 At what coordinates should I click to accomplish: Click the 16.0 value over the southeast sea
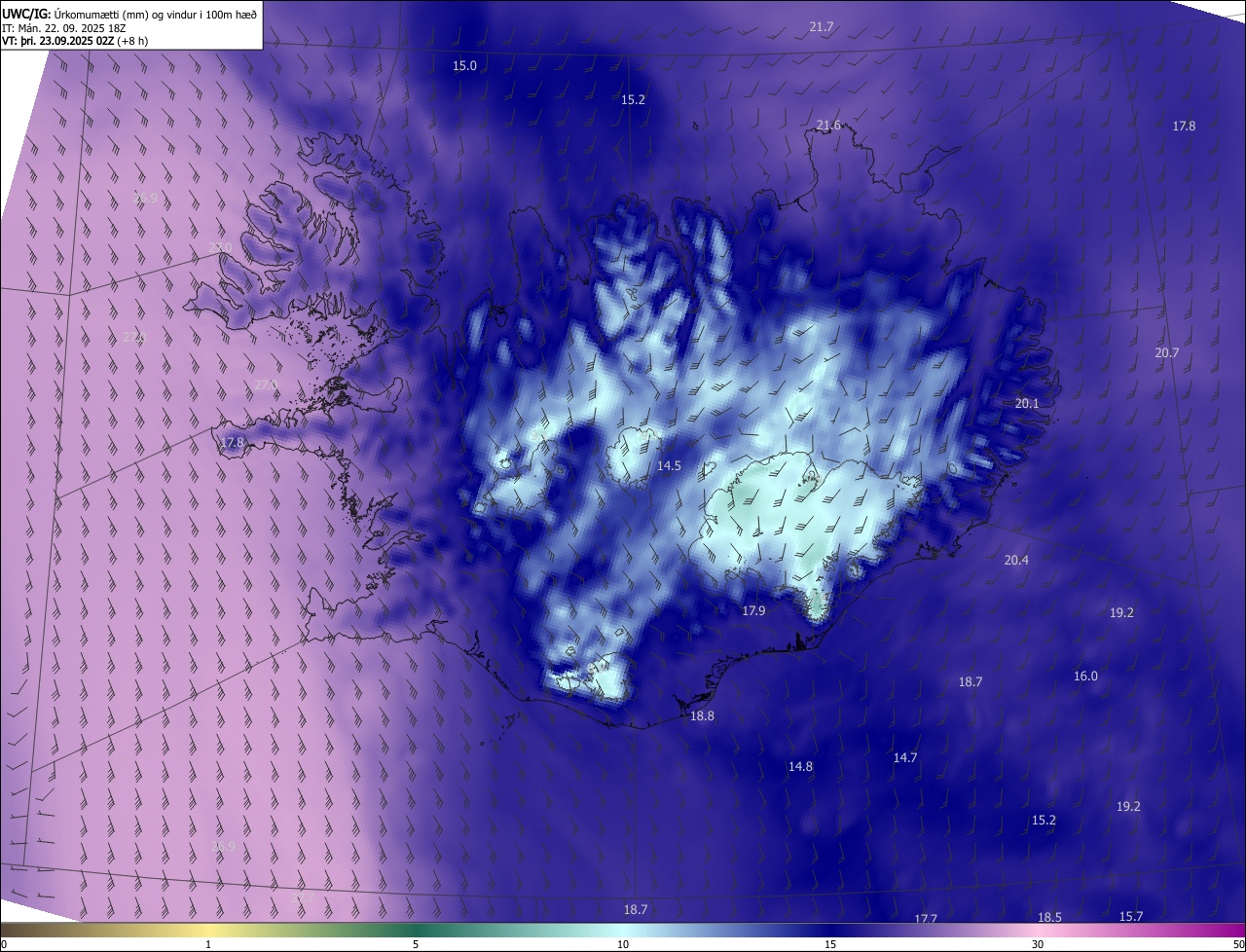tap(1085, 677)
